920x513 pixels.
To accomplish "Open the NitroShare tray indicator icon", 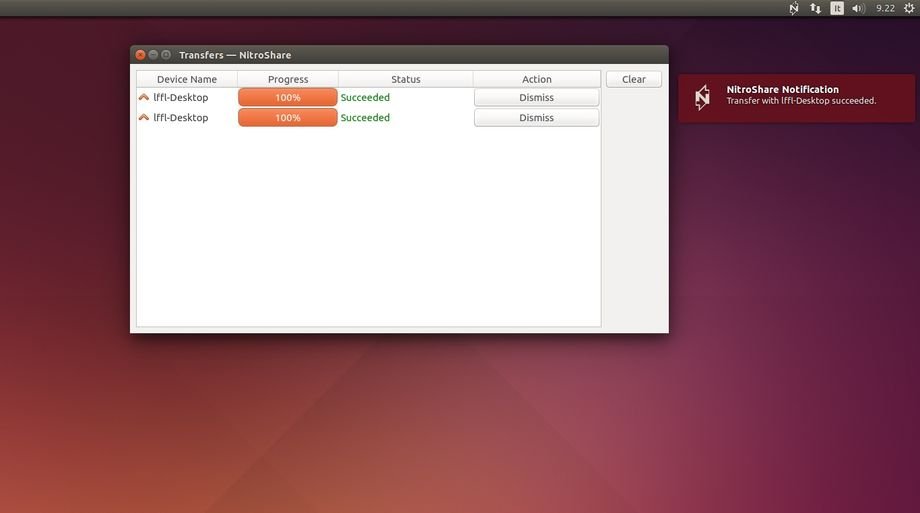I will pos(794,8).
